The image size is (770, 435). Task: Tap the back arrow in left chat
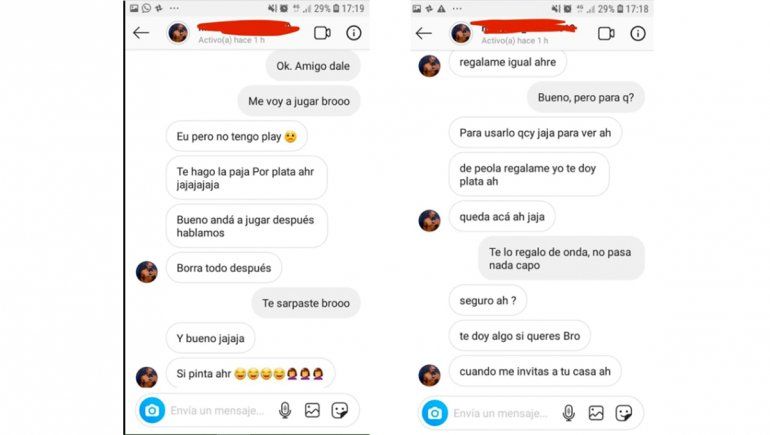[x=141, y=33]
